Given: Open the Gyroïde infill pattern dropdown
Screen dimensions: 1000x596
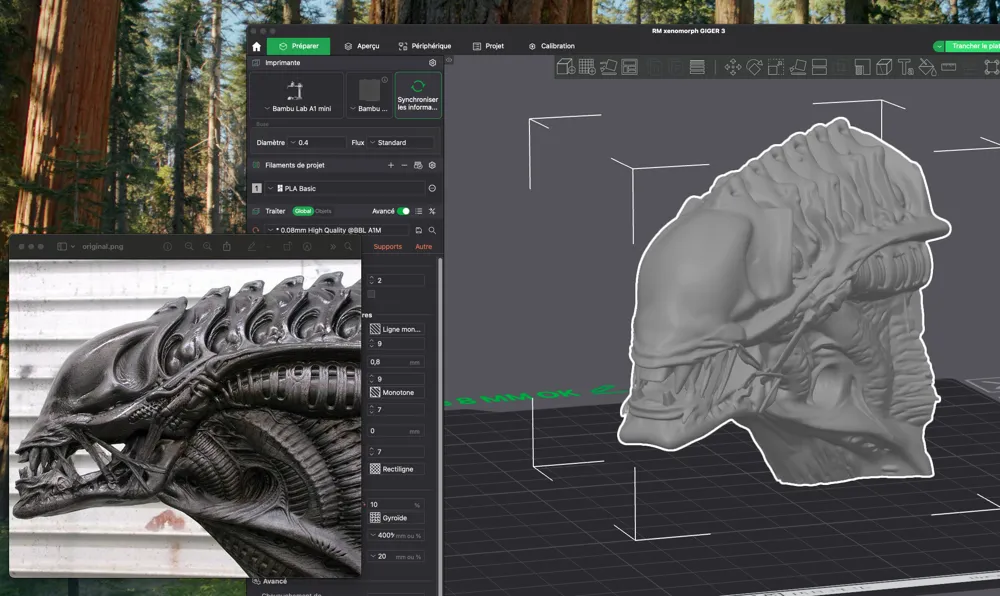Looking at the screenshot, I should [x=396, y=518].
